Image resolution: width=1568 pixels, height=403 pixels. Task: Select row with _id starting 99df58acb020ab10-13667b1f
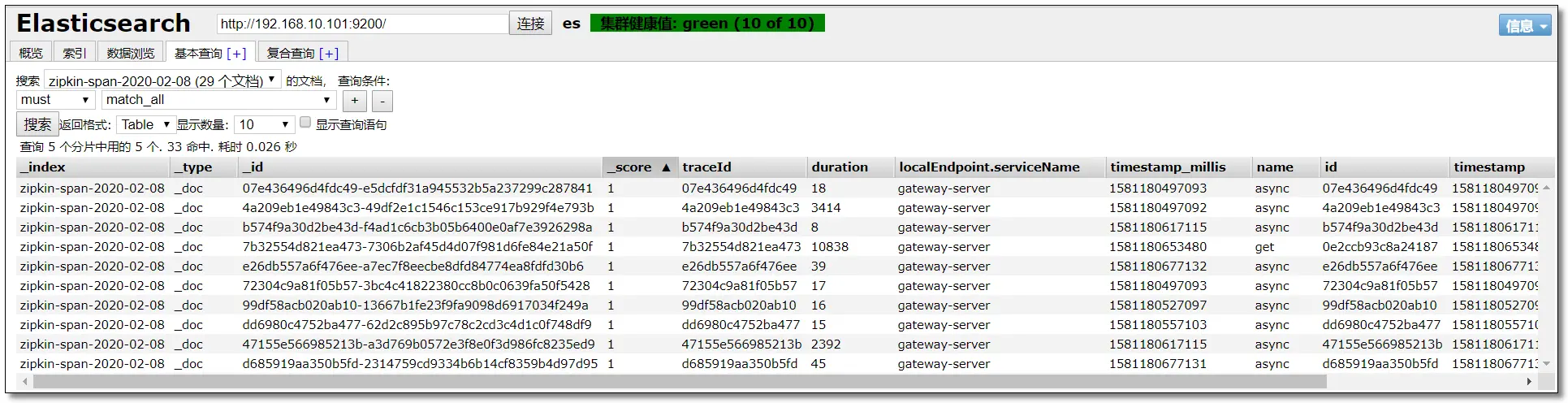(778, 305)
